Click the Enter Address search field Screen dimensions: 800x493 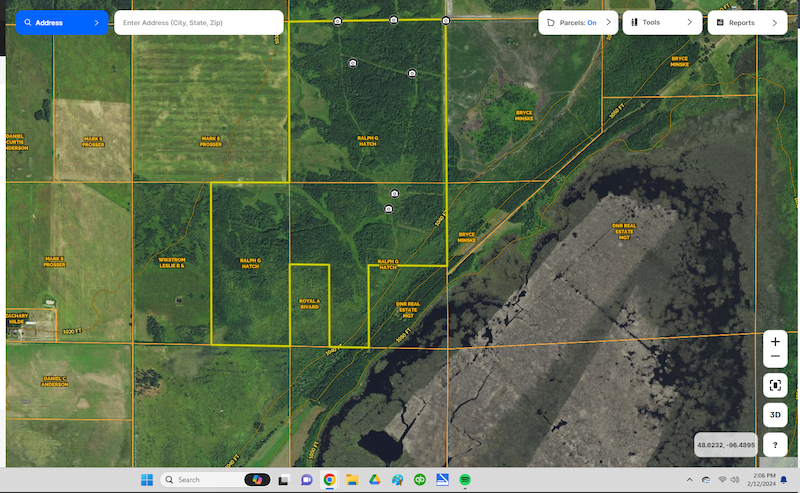pos(198,22)
